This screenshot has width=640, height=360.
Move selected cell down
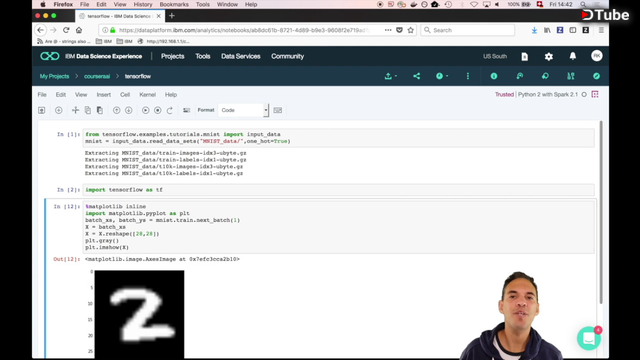[x=129, y=110]
